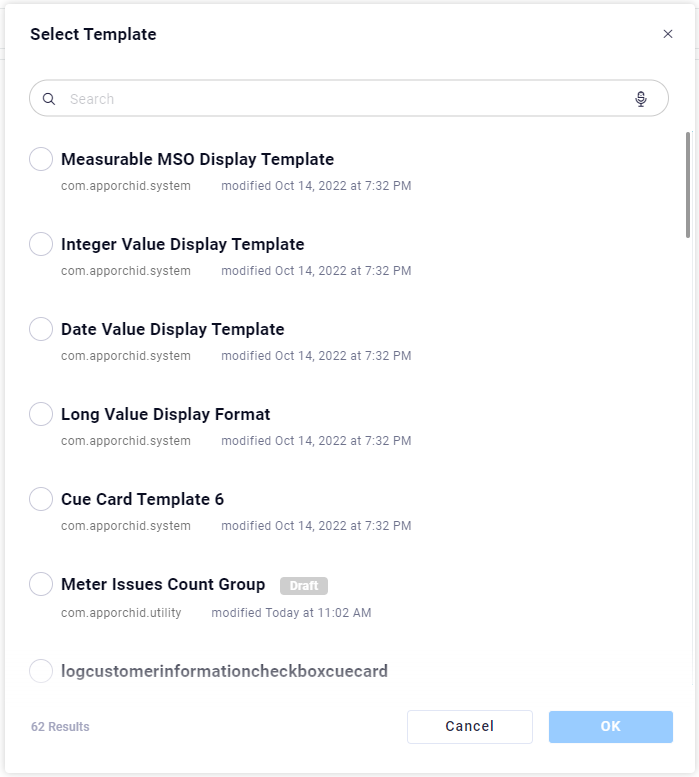Click the Long Value Display Format title

tap(165, 414)
